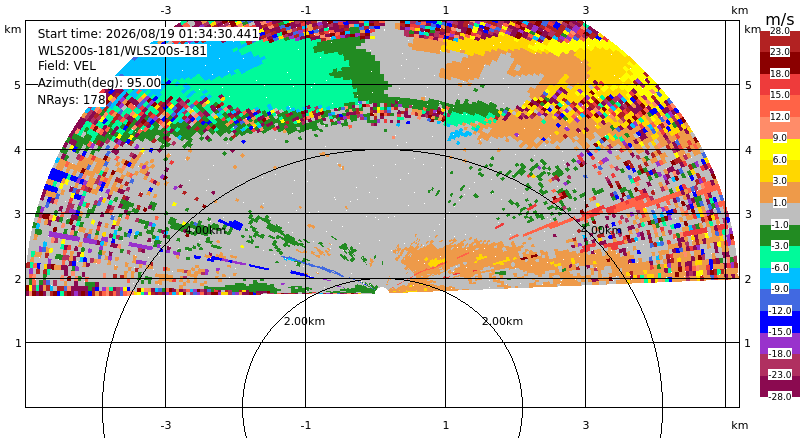Image resolution: width=800 pixels, height=438 pixels.
Task: Click the right 2.00km range ring label
Action: tap(503, 321)
